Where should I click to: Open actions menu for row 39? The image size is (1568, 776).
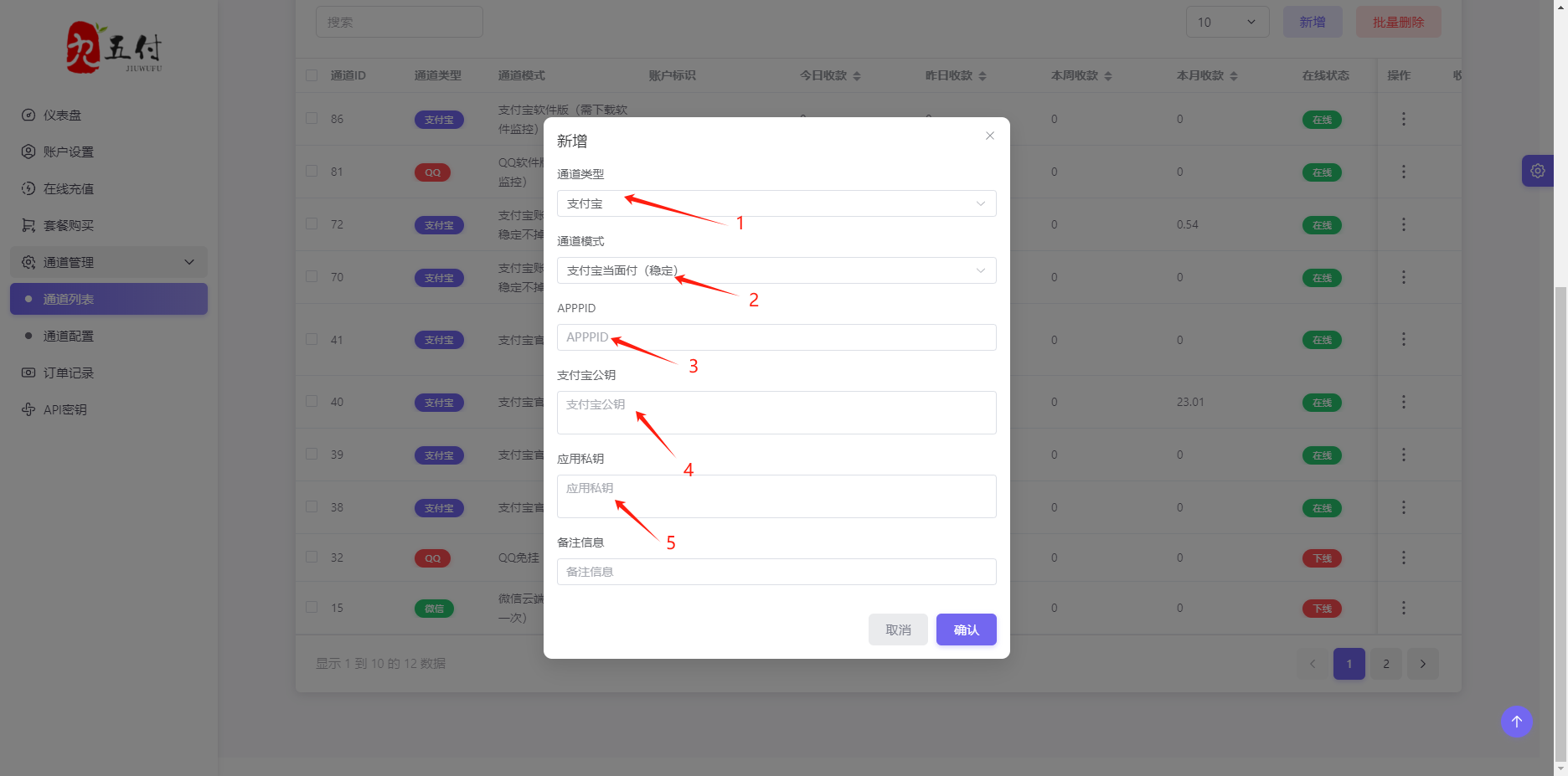(x=1404, y=455)
